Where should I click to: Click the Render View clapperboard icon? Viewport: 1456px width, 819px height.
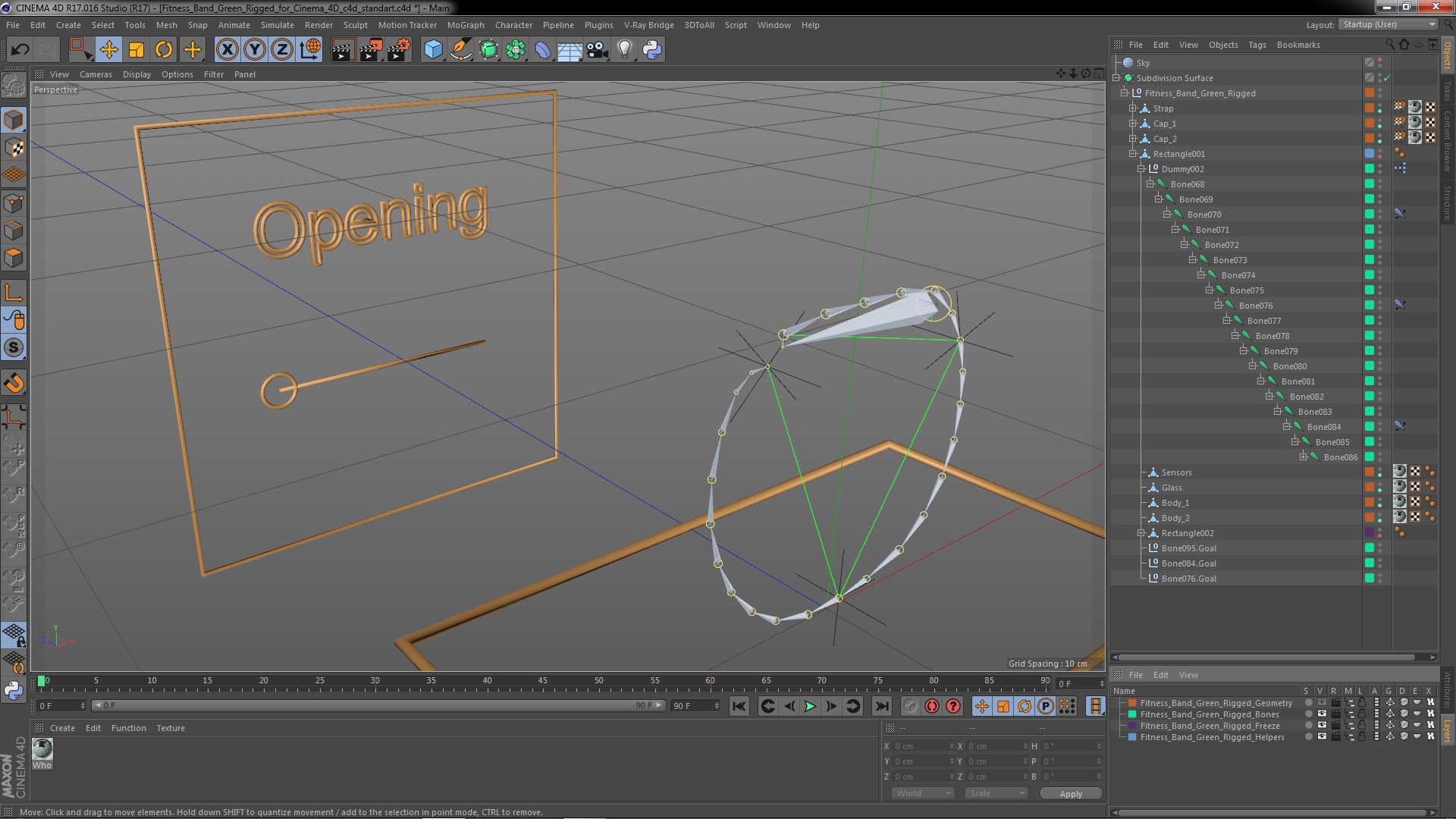coord(343,50)
